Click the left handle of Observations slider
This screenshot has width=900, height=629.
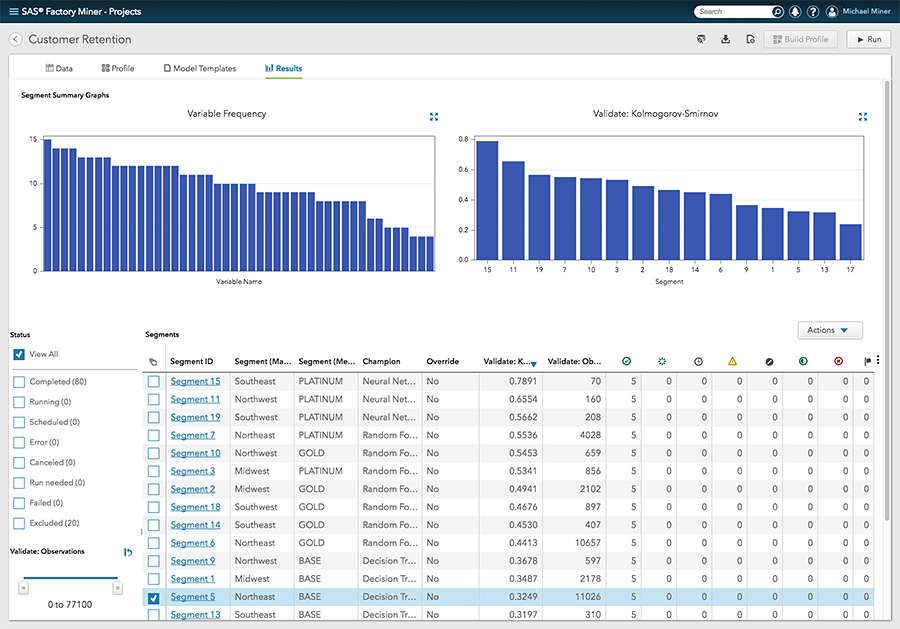[23, 587]
